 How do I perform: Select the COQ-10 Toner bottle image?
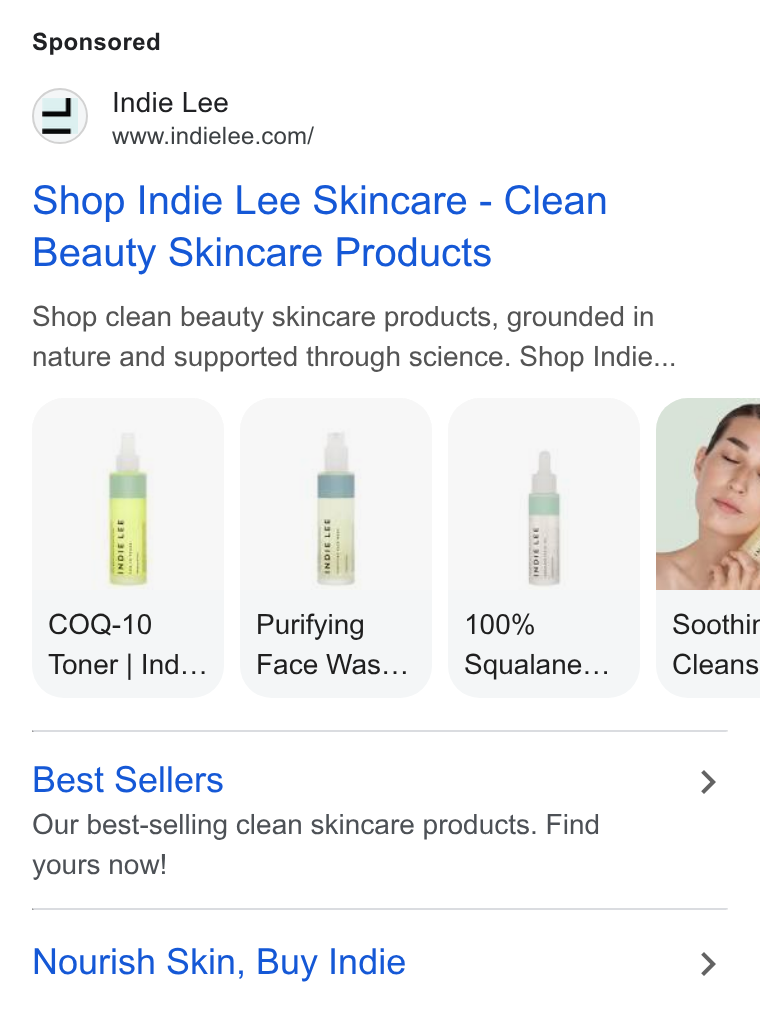[x=128, y=510]
